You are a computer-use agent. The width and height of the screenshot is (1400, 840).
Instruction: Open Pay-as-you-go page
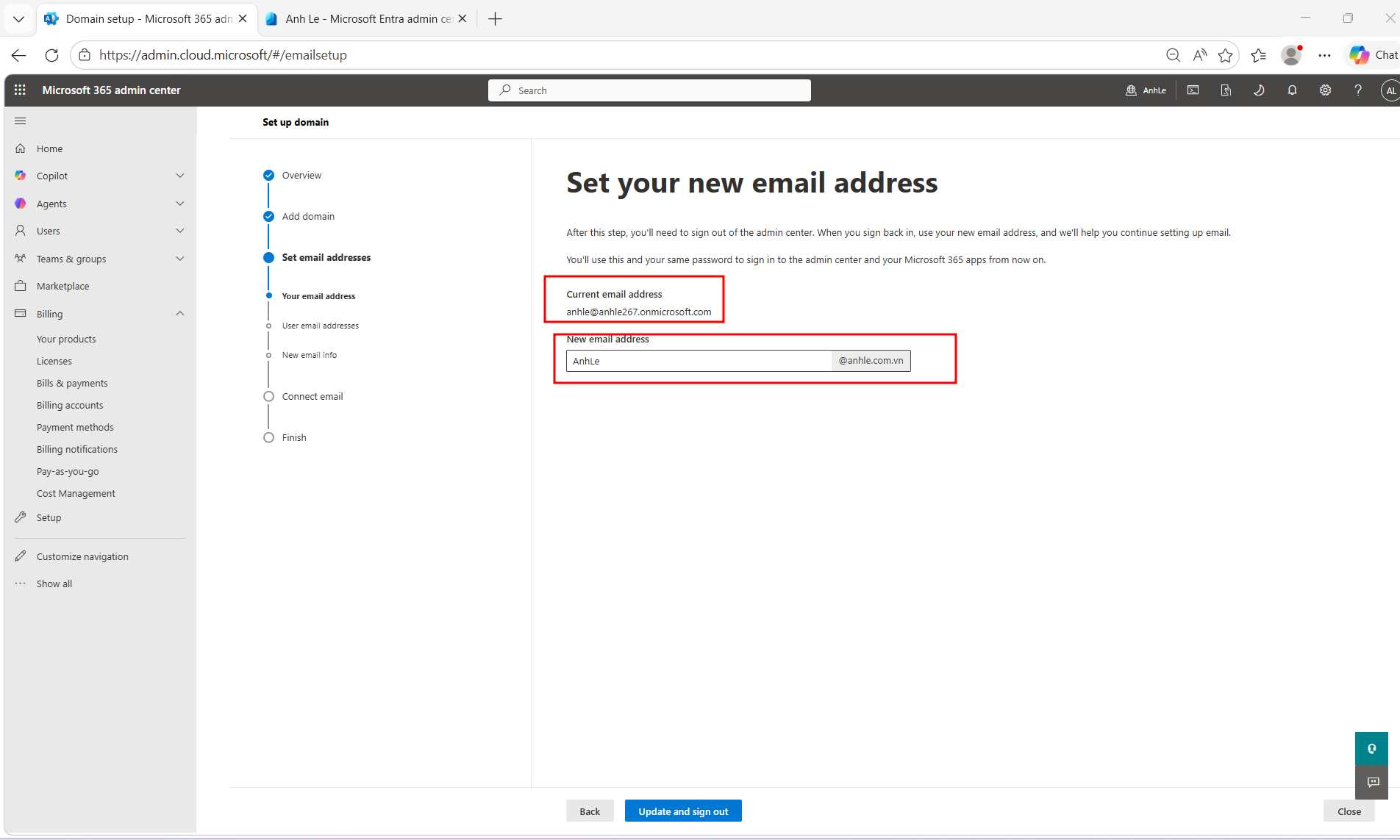point(68,471)
